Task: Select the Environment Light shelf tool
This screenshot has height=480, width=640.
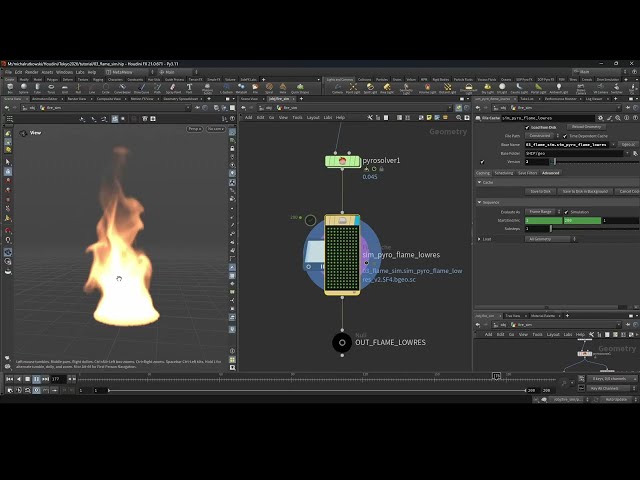Action: (x=469, y=88)
